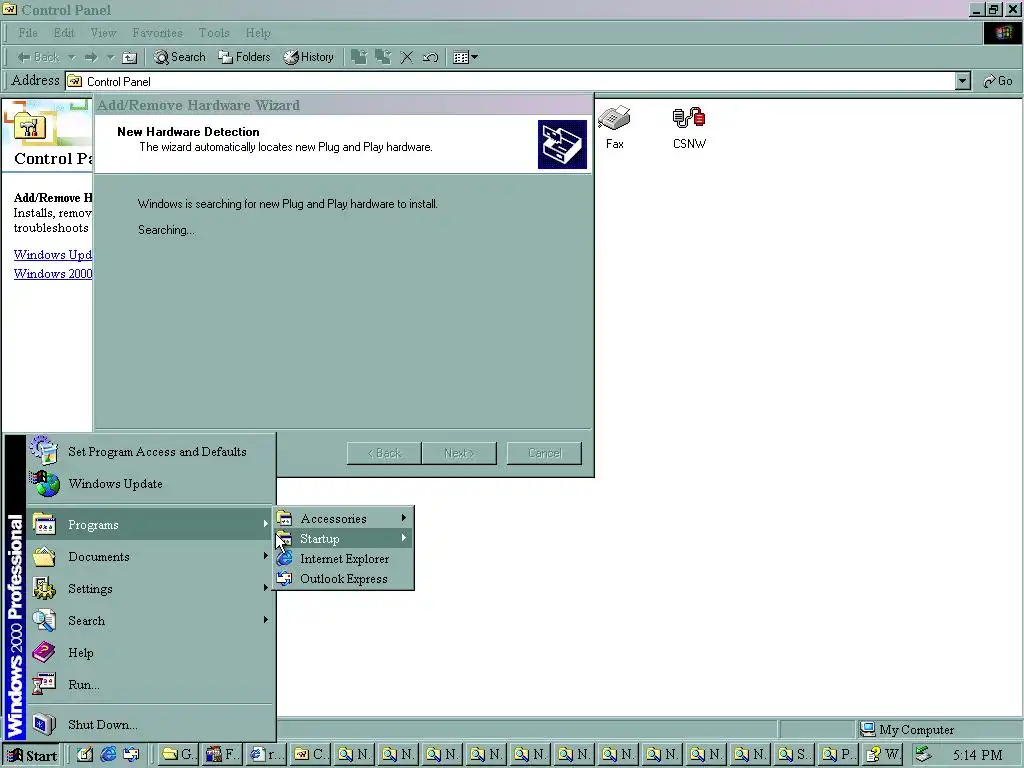This screenshot has width=1024, height=768.
Task: Expand Startup submenu
Action: point(344,539)
